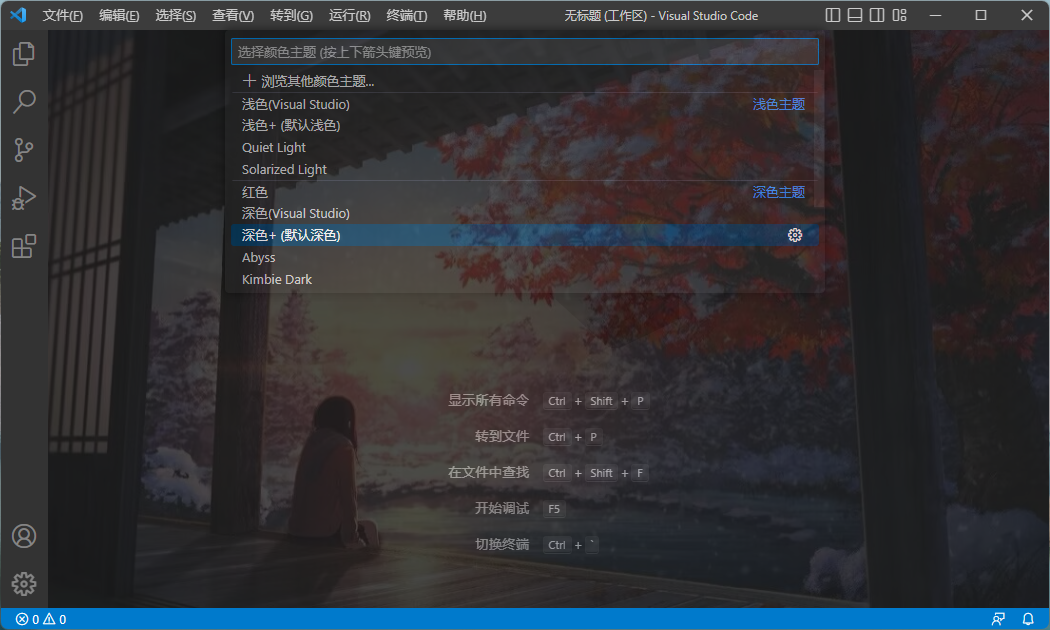This screenshot has width=1050, height=630.
Task: Open the 编辑(E) menu
Action: click(x=119, y=15)
